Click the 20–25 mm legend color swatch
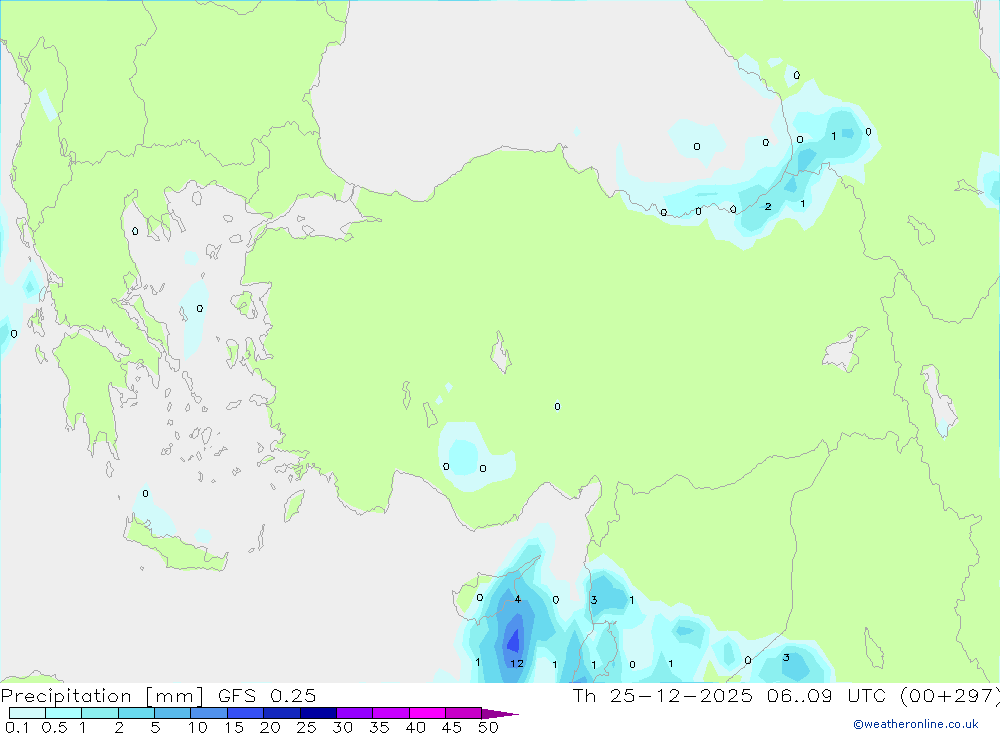Viewport: 1000px width, 733px height. click(x=281, y=713)
